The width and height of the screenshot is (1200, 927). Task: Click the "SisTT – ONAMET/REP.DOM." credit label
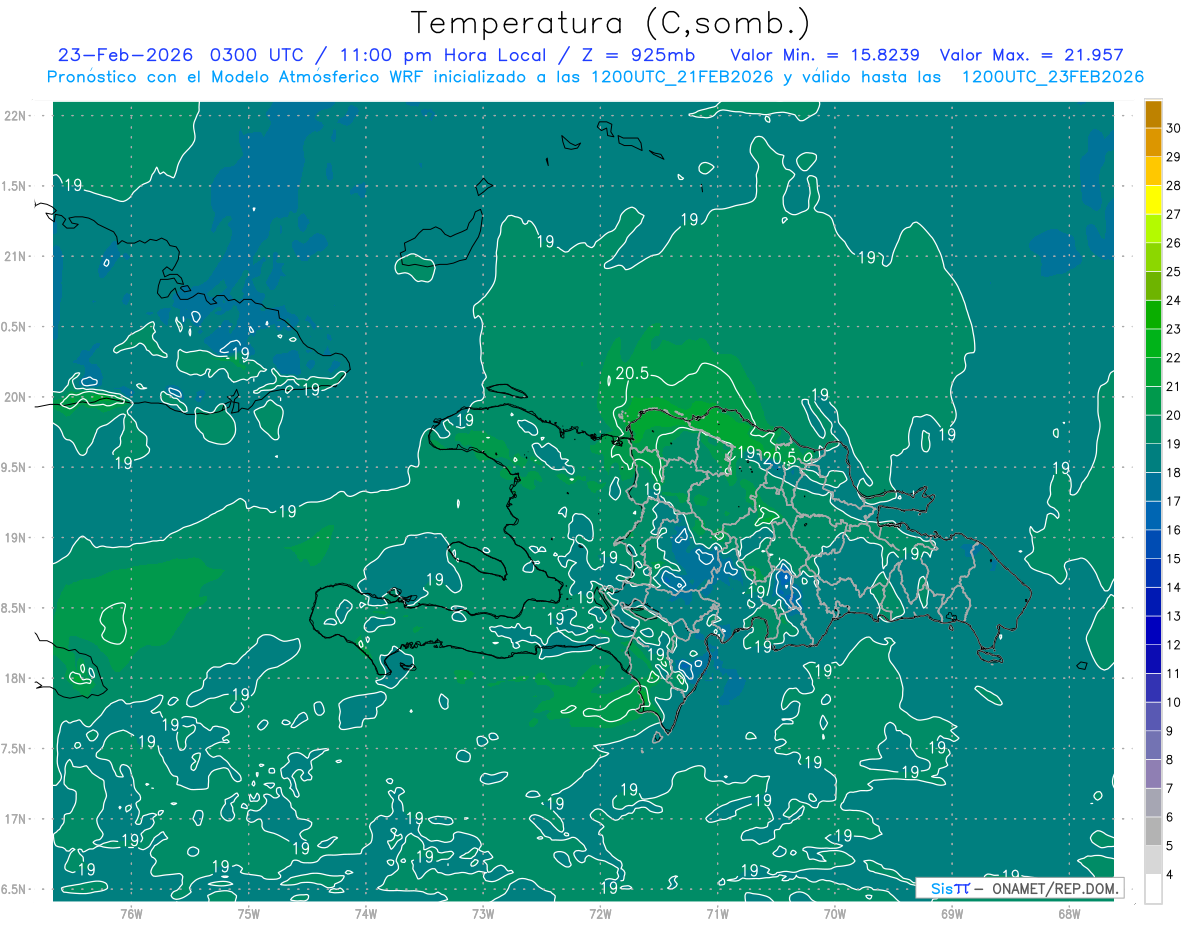coord(1021,888)
